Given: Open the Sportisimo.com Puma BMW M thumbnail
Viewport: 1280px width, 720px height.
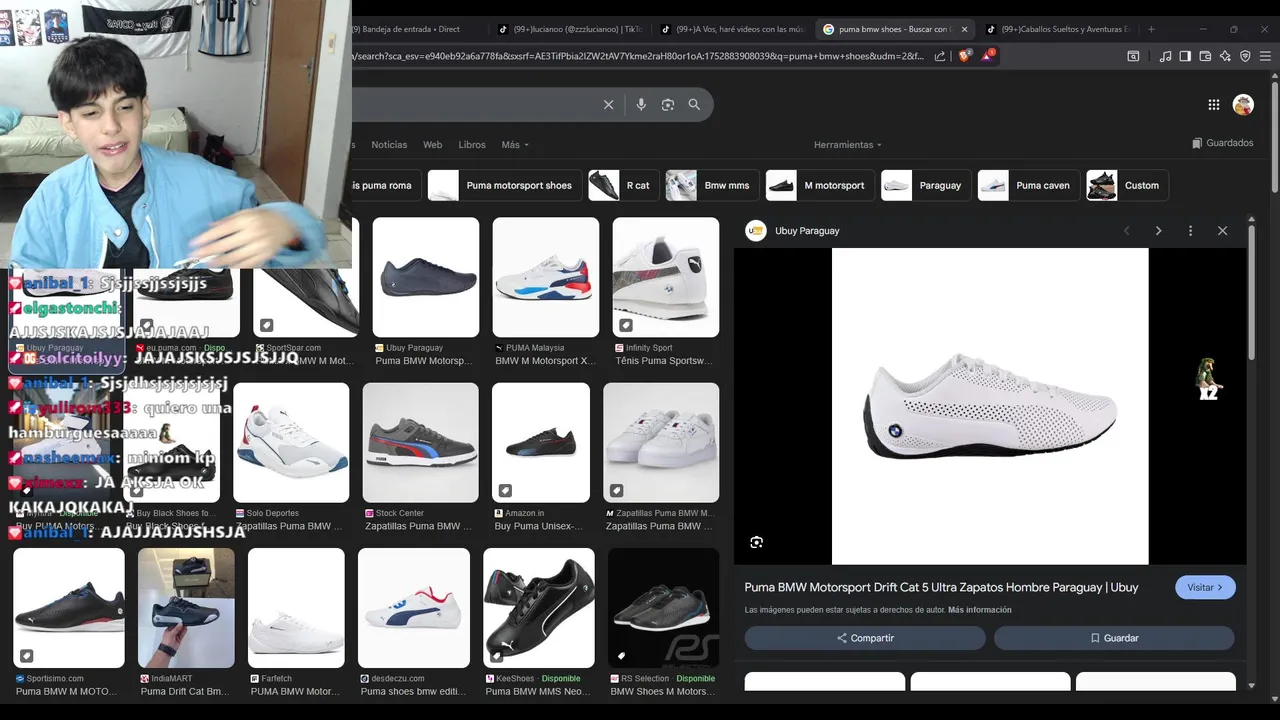Looking at the screenshot, I should click(69, 607).
